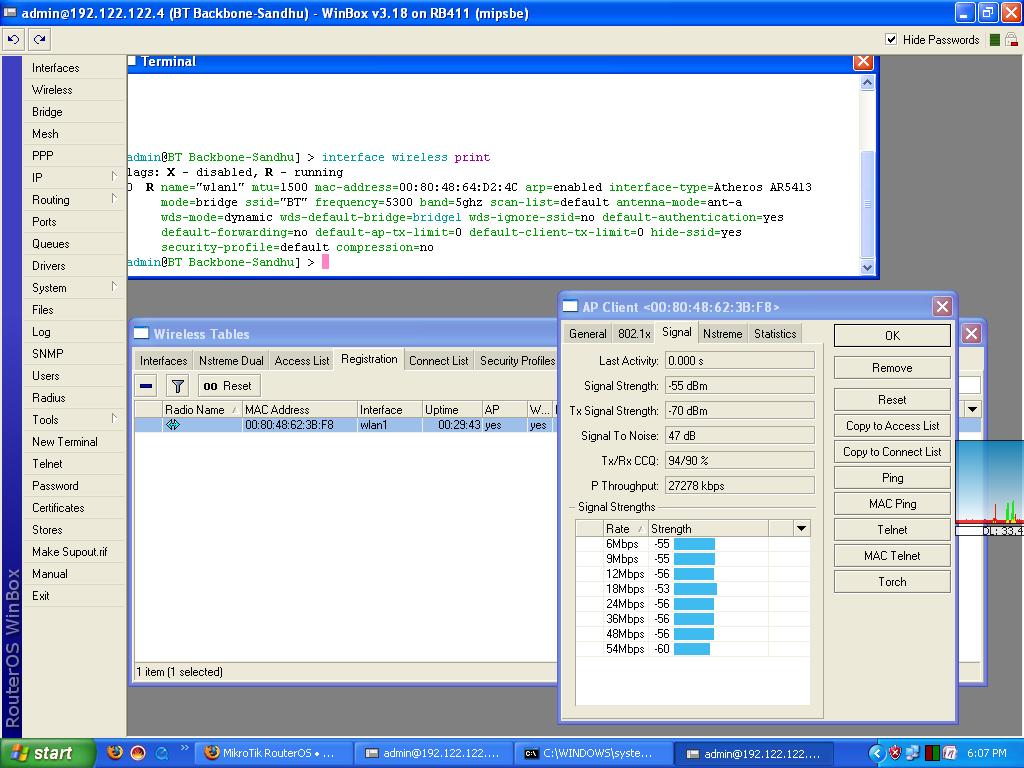
Task: Open the 802.1x tab in AP Client dialog
Action: [x=634, y=334]
